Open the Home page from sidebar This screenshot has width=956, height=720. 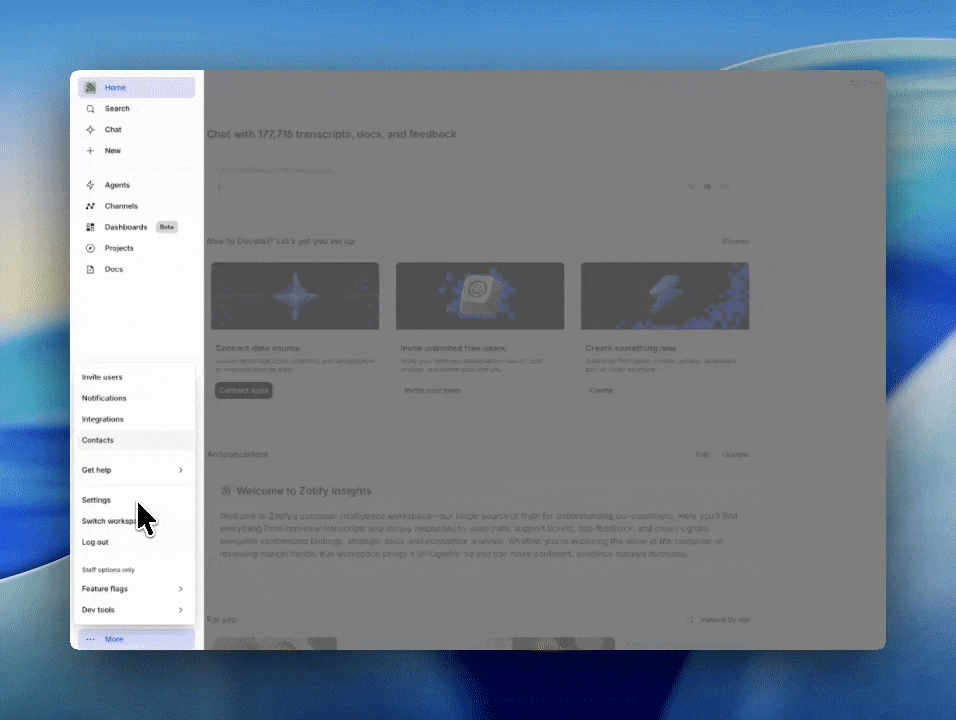tap(136, 87)
